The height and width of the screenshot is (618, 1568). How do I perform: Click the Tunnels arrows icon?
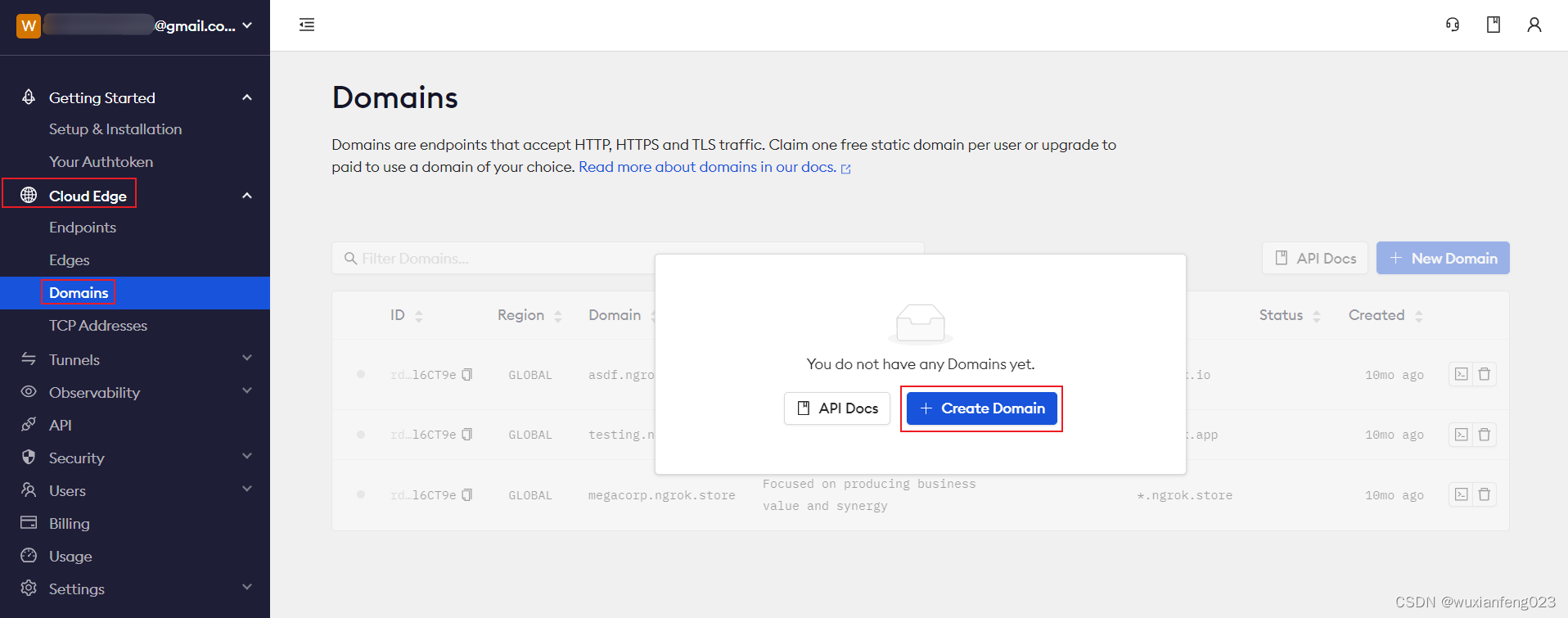tap(29, 359)
